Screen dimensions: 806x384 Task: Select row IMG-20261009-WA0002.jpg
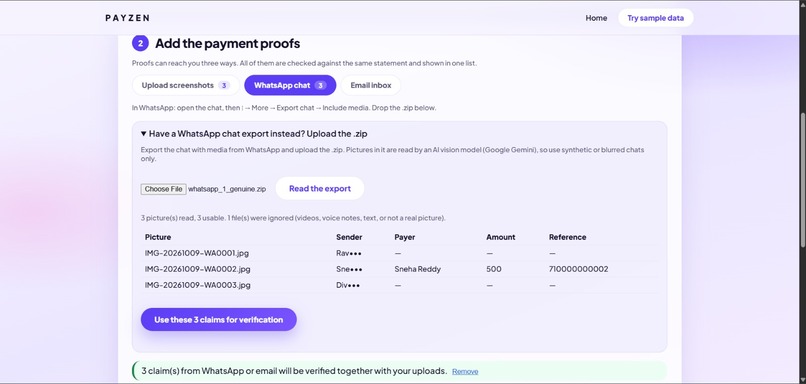(399, 269)
